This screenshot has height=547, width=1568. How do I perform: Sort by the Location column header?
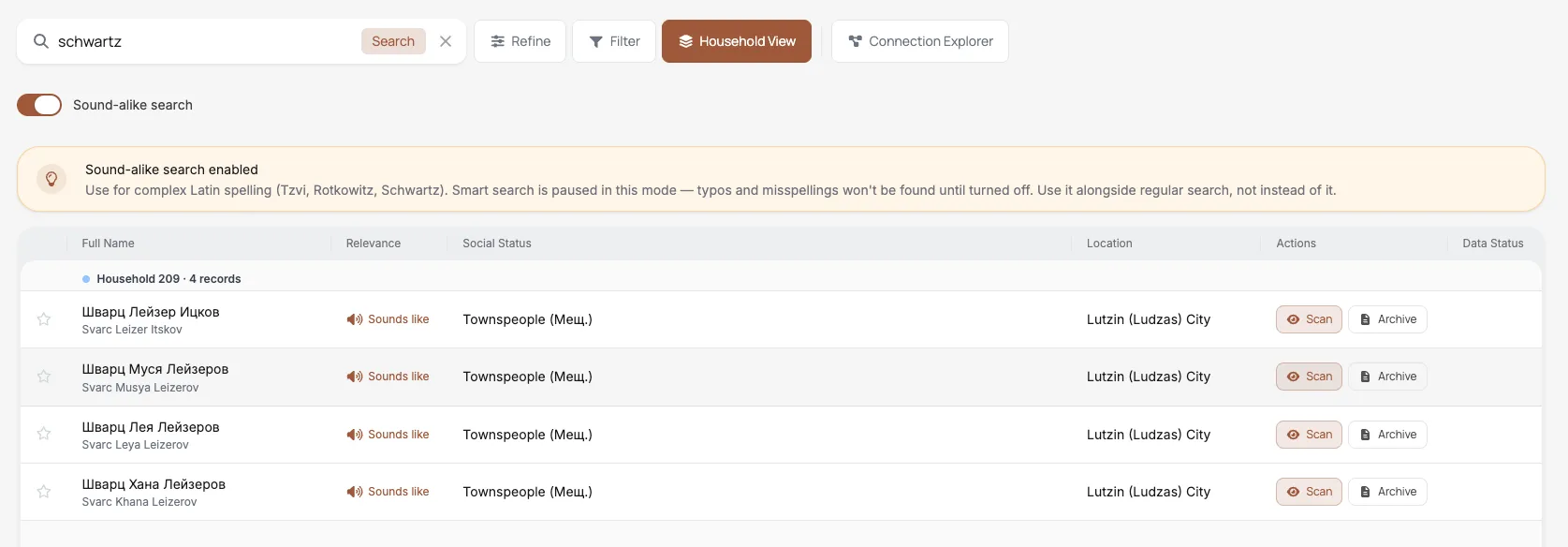point(1109,244)
